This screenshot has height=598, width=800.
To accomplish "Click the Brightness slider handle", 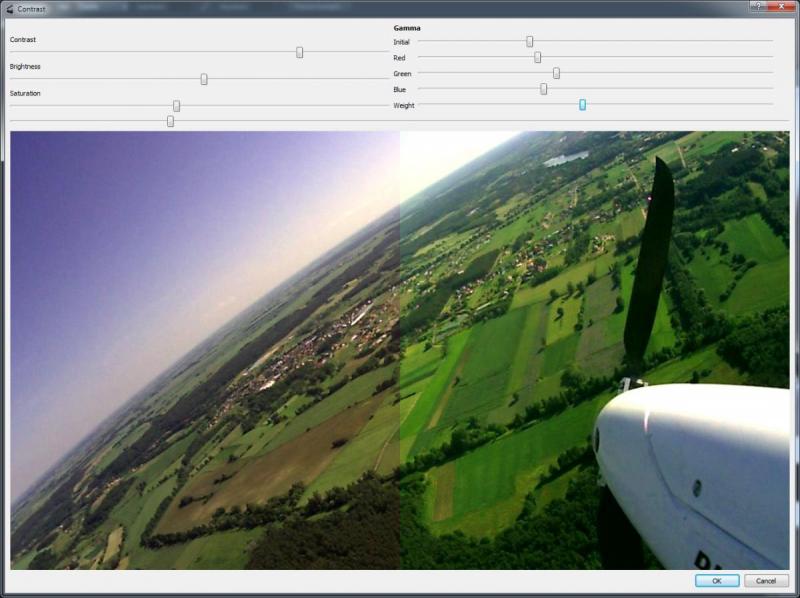I will (x=204, y=79).
